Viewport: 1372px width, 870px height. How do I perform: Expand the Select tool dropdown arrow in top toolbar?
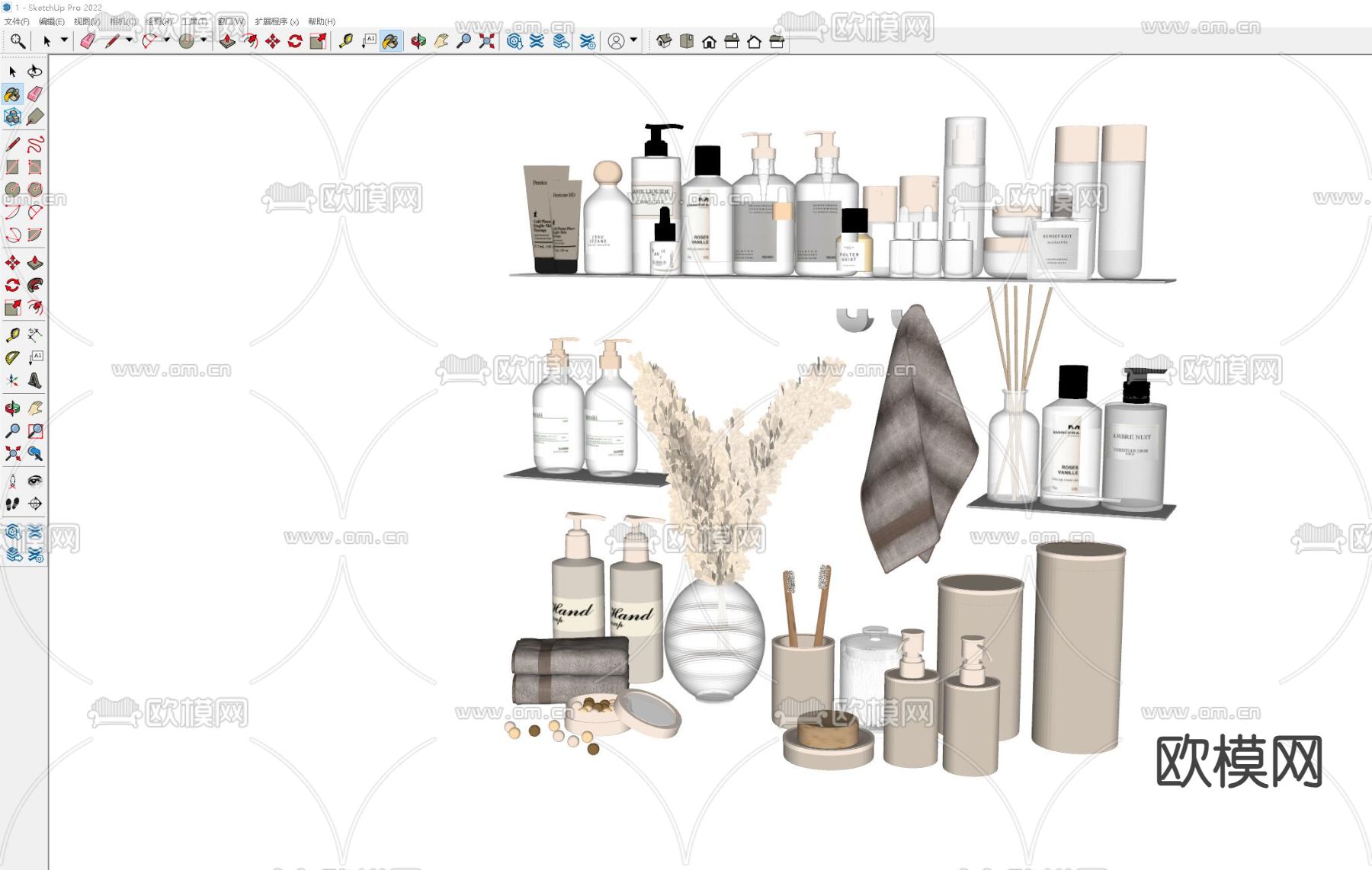[x=64, y=40]
